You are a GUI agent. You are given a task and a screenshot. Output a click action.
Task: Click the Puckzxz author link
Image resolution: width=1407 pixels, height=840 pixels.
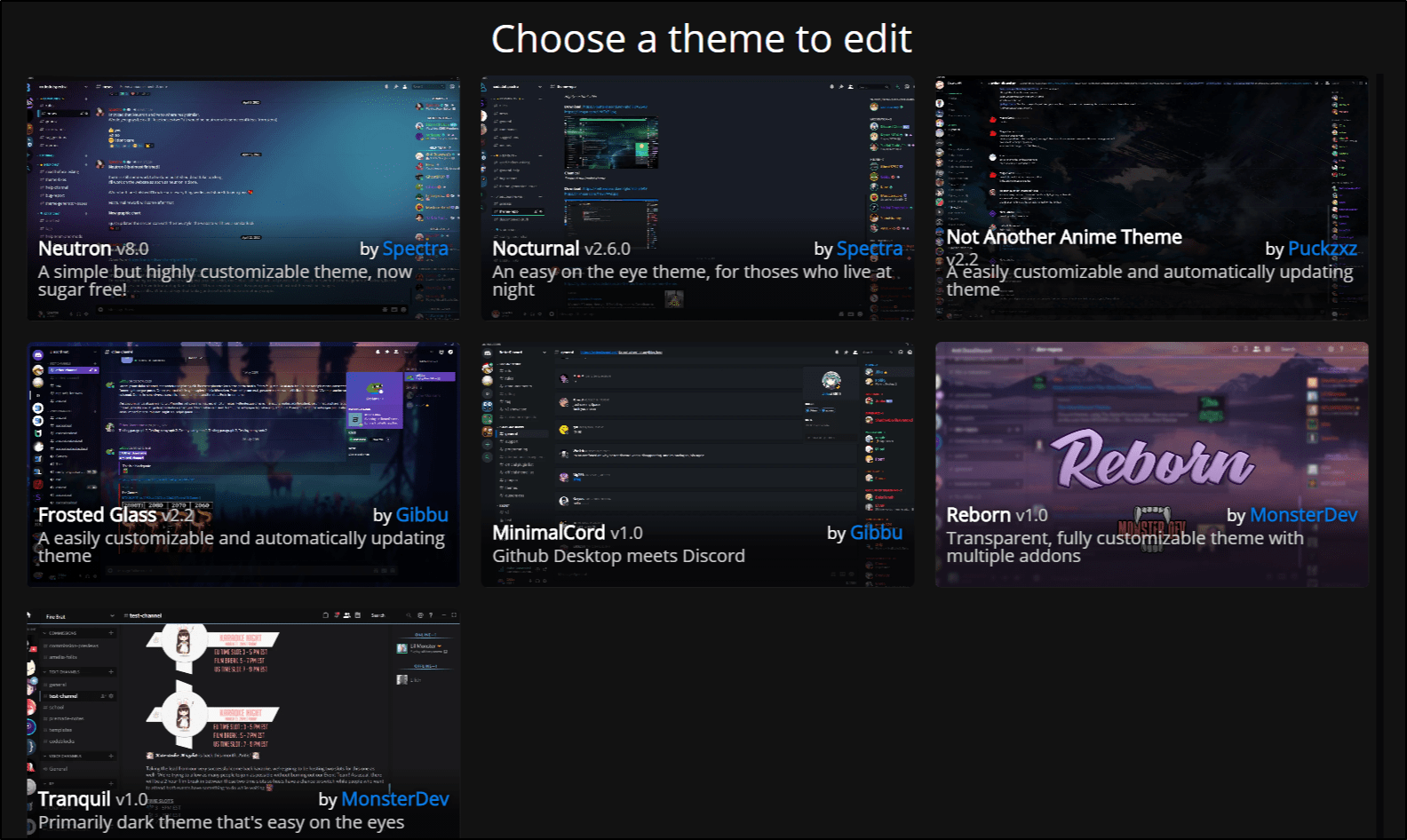pyautogui.click(x=1322, y=249)
